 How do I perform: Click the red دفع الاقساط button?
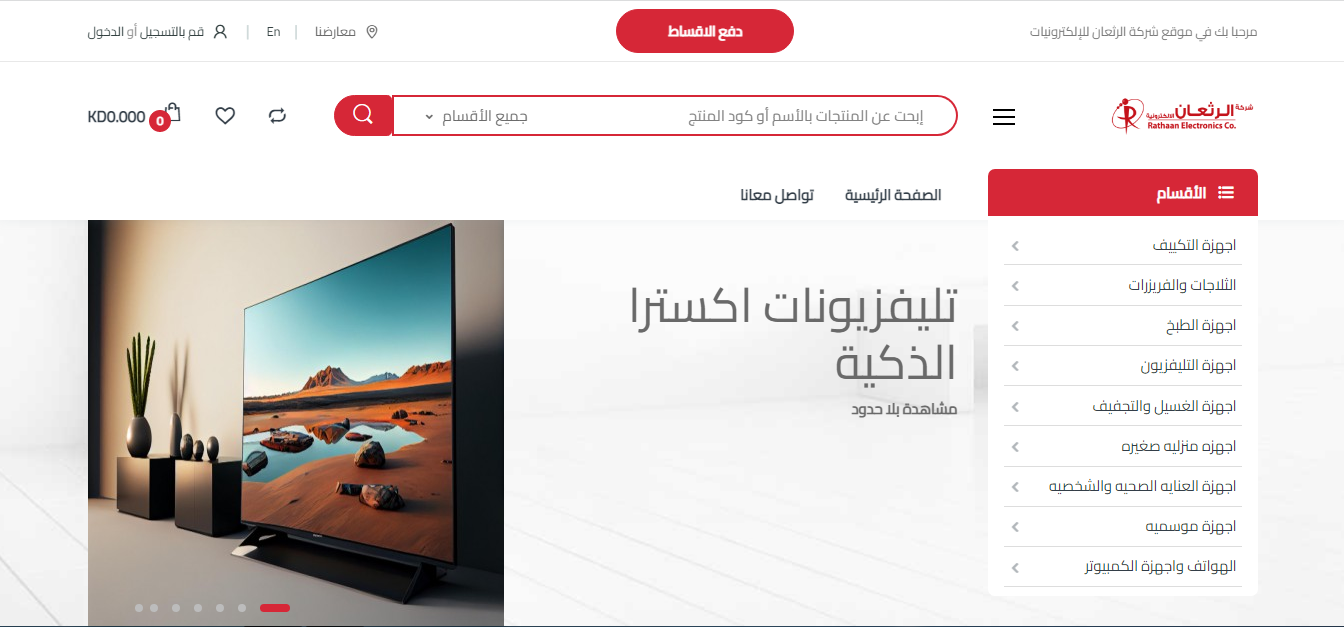click(705, 31)
